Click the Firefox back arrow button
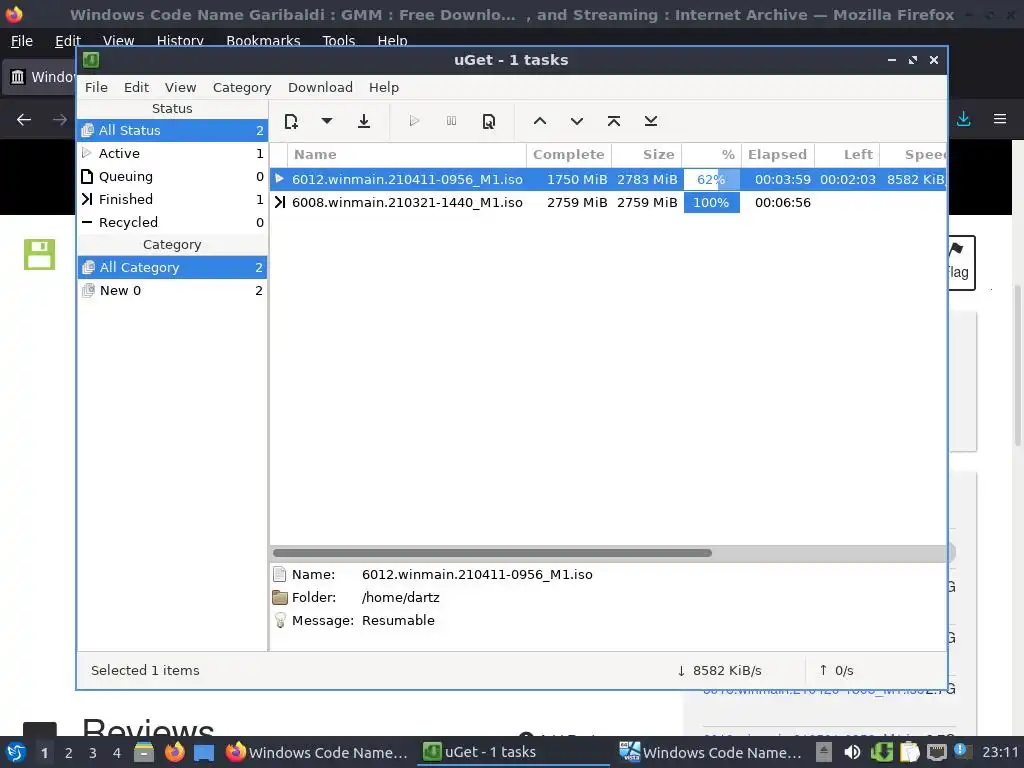Screen dimensions: 1024x768 (24, 120)
